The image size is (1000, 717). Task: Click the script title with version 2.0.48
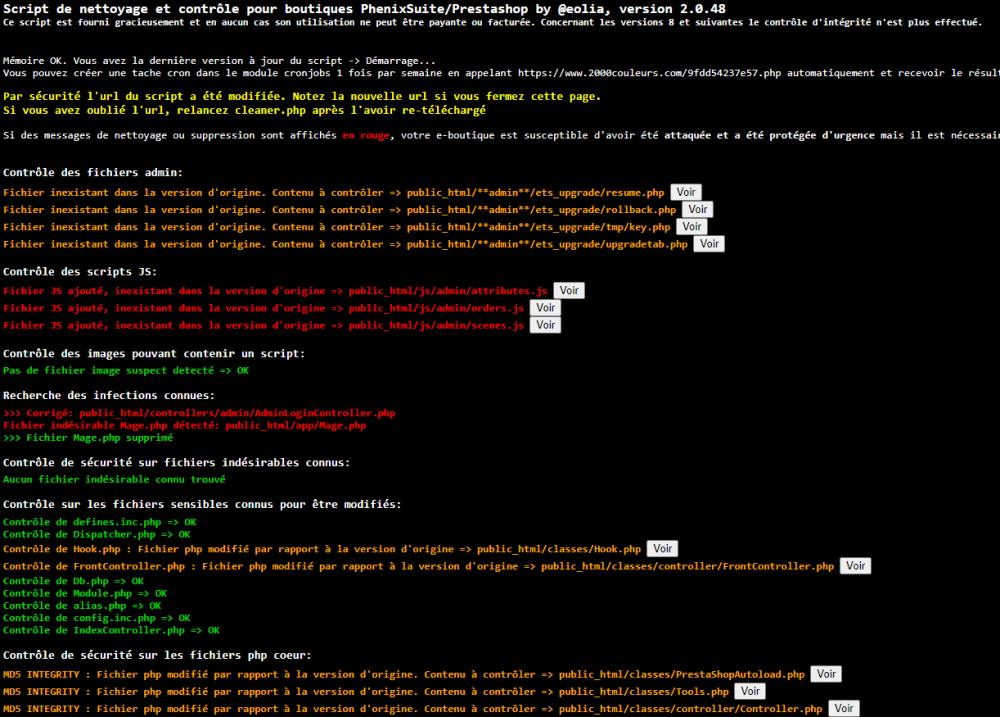click(x=364, y=9)
